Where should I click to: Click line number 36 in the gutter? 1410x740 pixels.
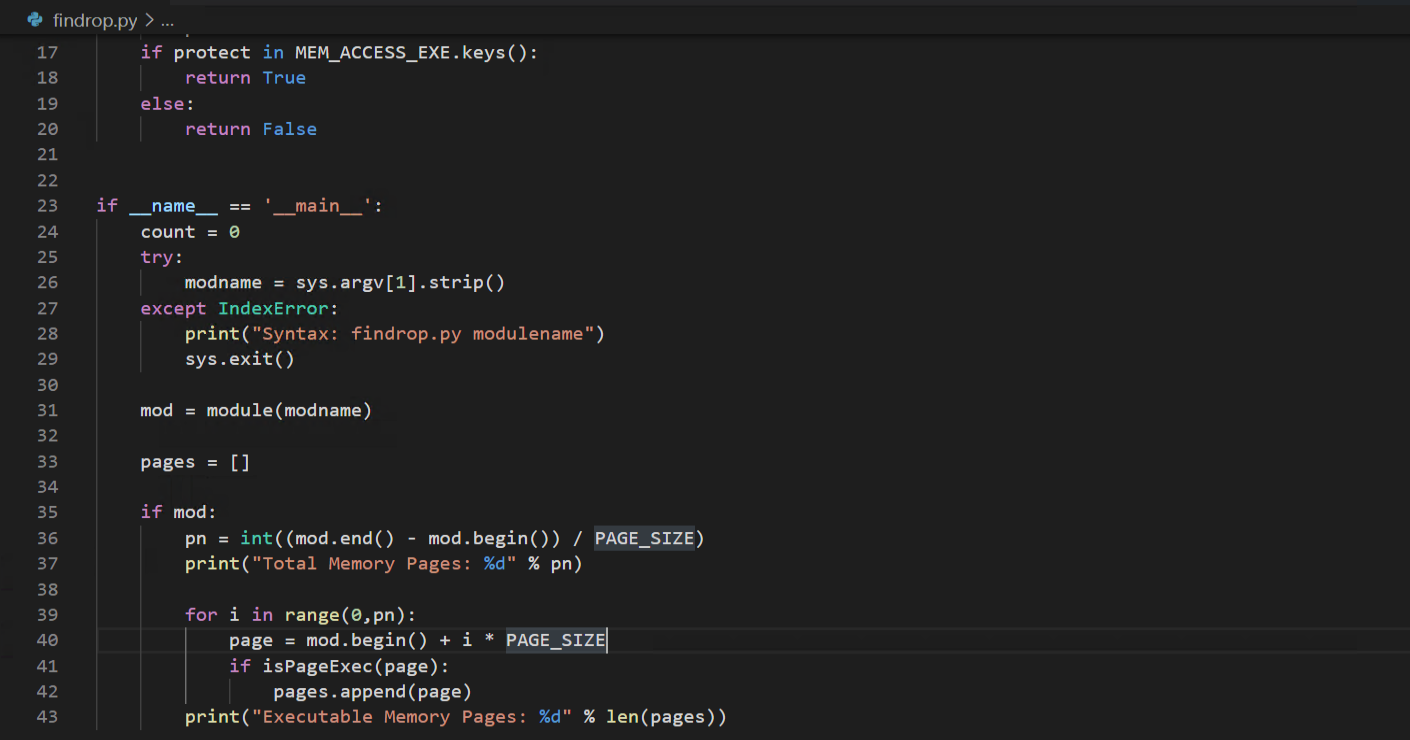(47, 539)
